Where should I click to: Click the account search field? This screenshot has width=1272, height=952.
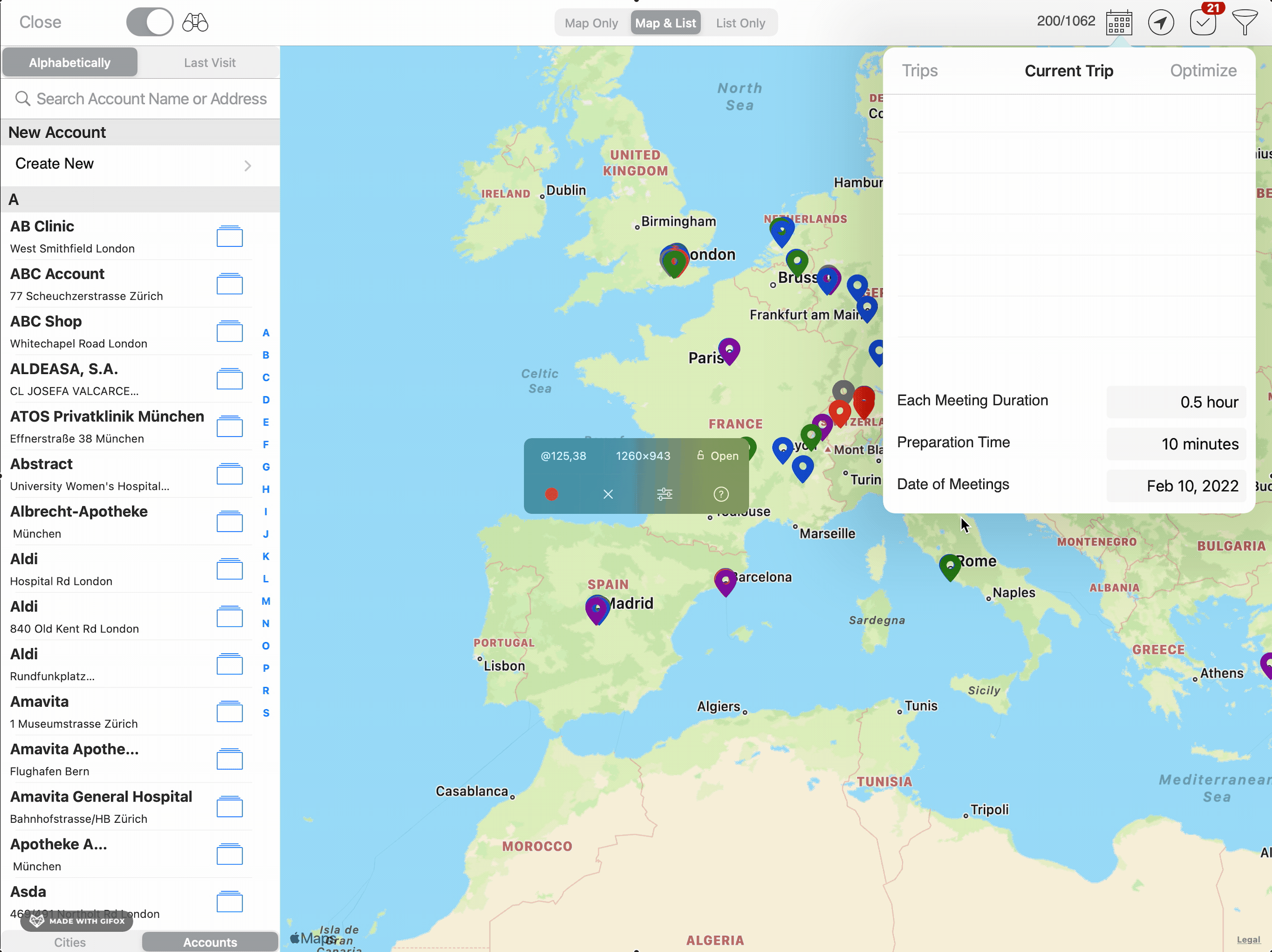150,99
